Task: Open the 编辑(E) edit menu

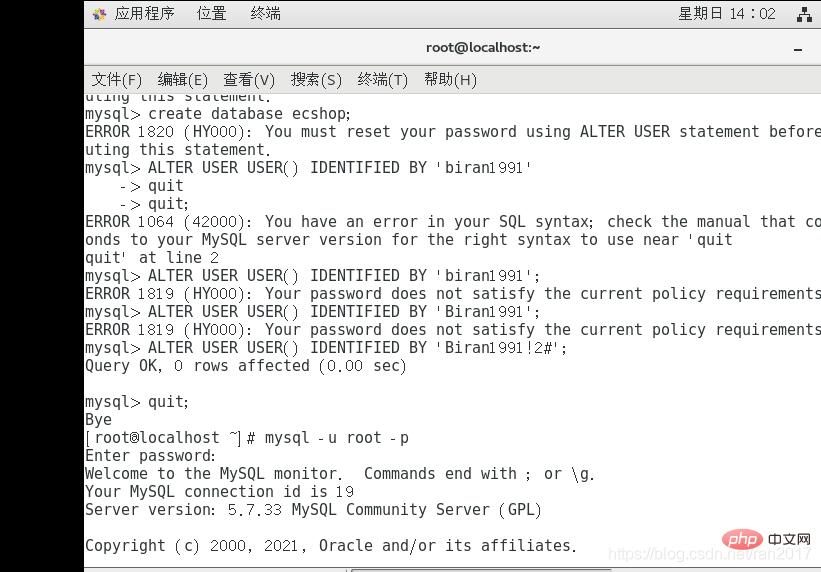Action: [182, 80]
